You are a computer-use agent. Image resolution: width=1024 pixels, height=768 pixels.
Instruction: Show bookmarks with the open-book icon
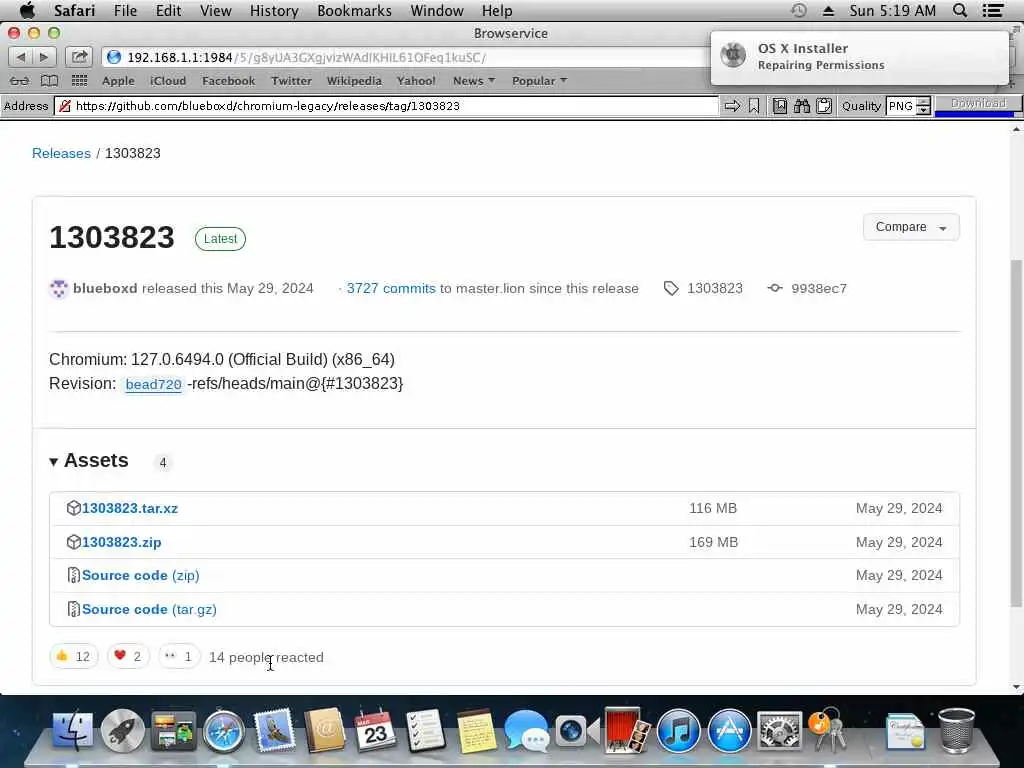[50, 81]
